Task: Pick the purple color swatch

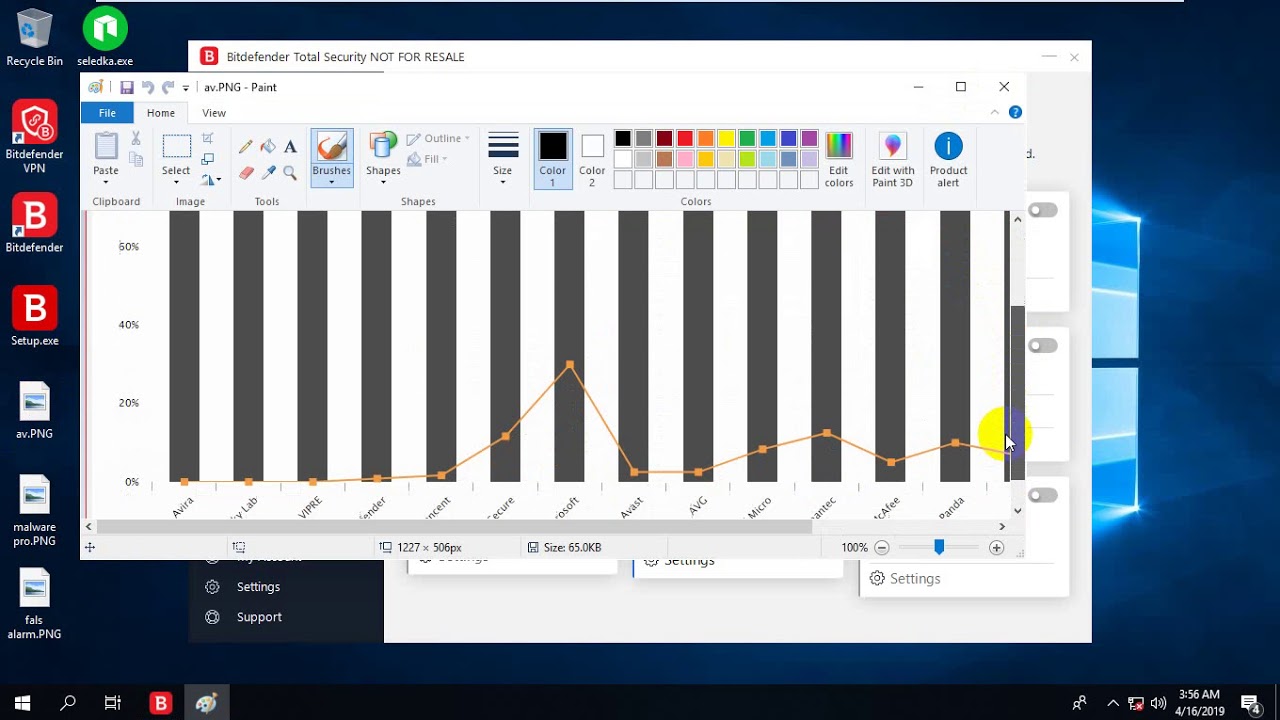Action: [810, 139]
